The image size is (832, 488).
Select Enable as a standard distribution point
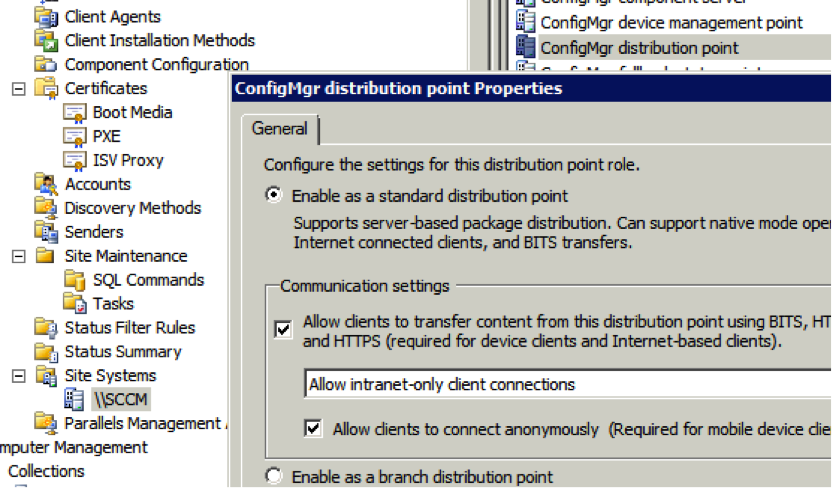coord(273,195)
